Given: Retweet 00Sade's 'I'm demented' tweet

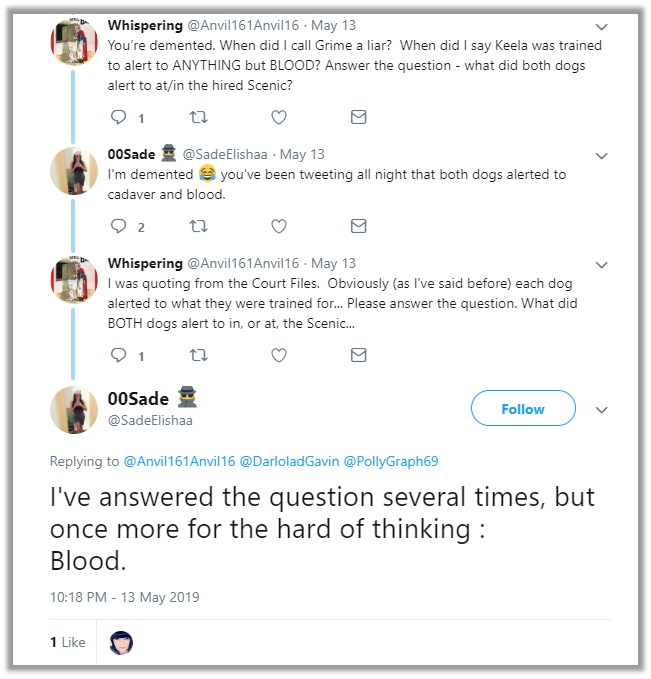Looking at the screenshot, I should coord(199,227).
